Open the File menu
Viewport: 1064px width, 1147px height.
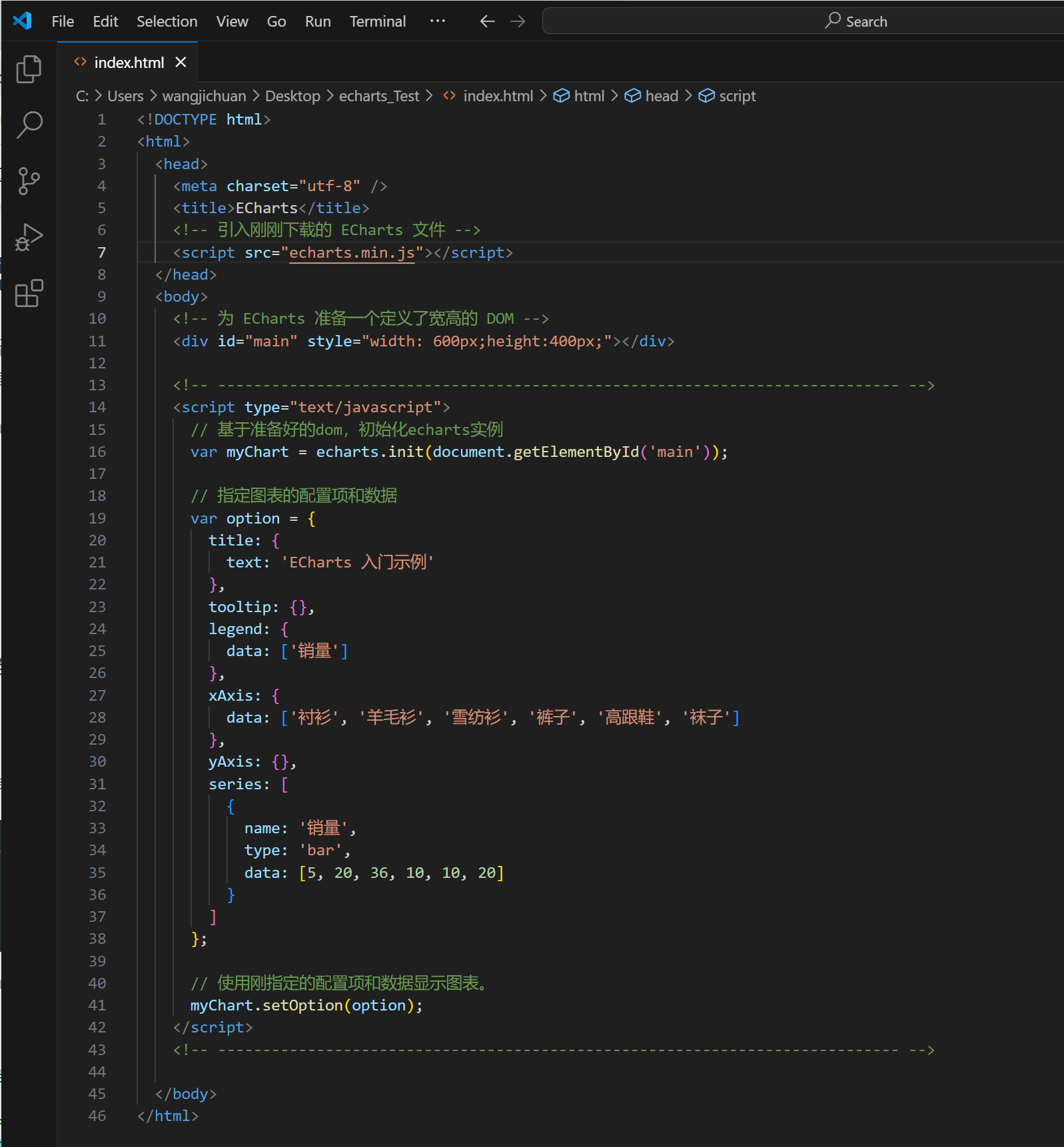[x=63, y=21]
